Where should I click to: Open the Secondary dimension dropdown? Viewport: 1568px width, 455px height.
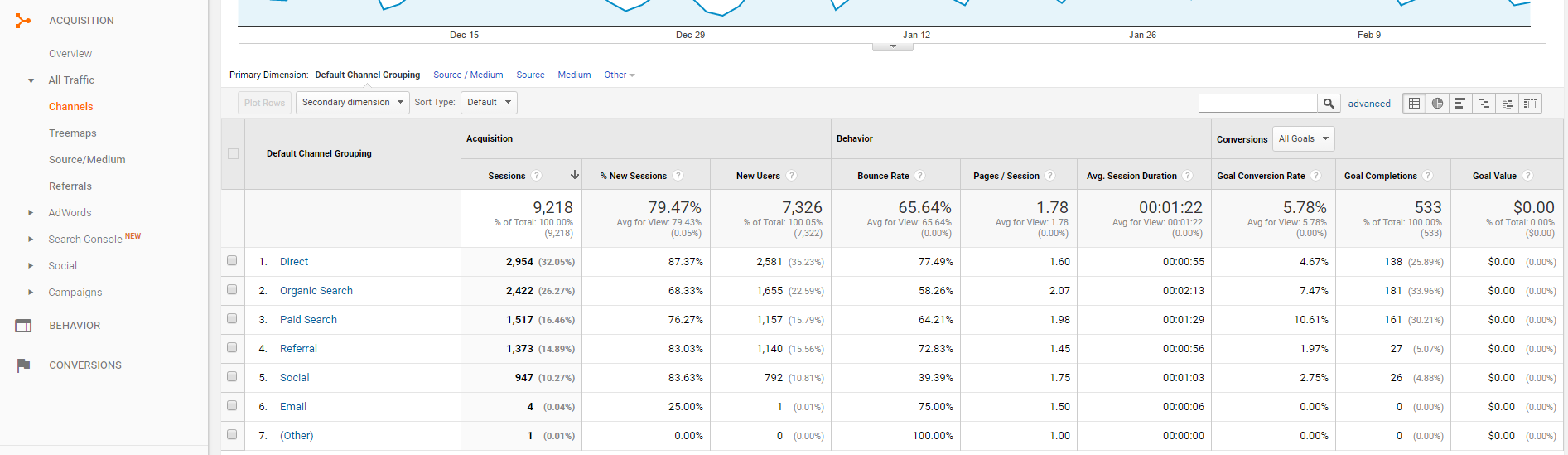352,103
